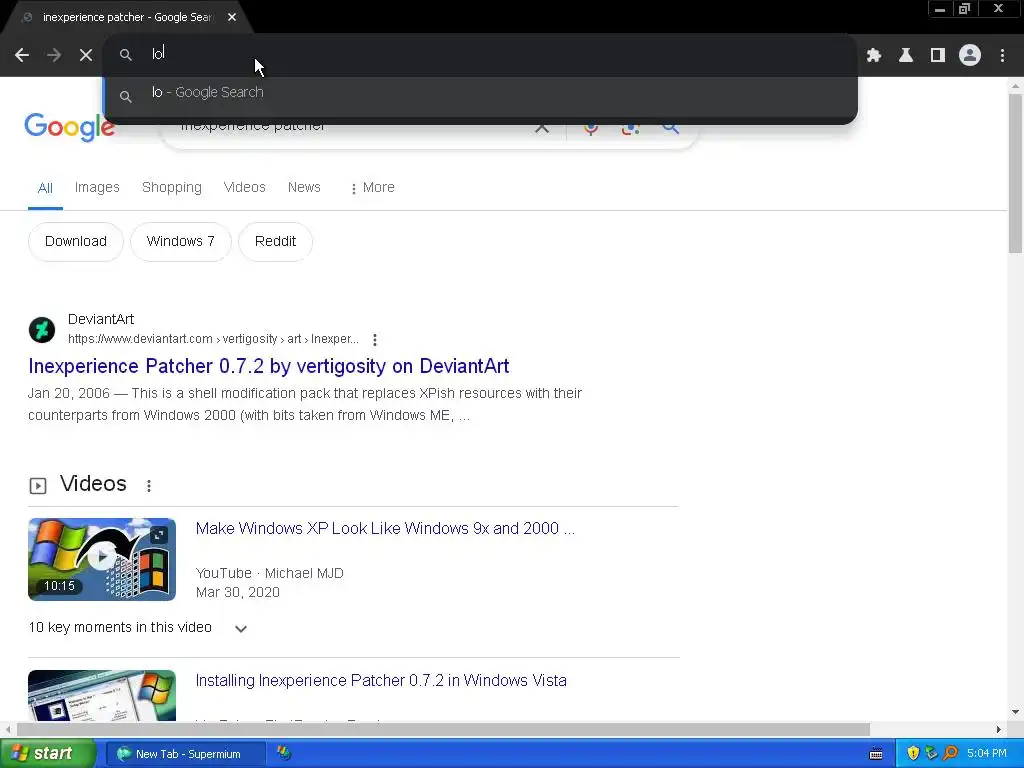The width and height of the screenshot is (1024, 768).
Task: Click the blue search magnifier button
Action: coord(670,127)
